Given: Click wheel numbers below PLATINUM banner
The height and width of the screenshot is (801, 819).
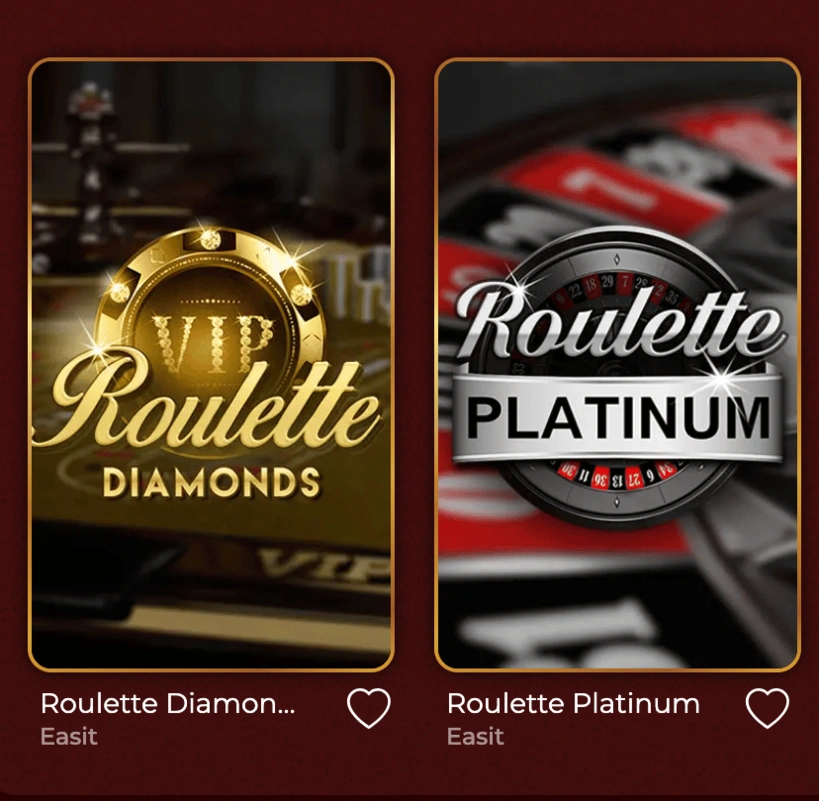Looking at the screenshot, I should (x=618, y=474).
